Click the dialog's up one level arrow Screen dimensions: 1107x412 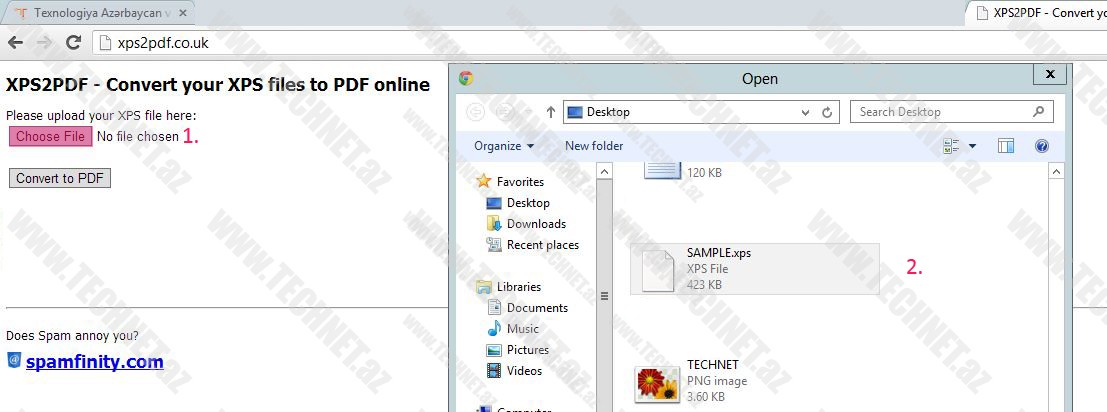click(550, 112)
